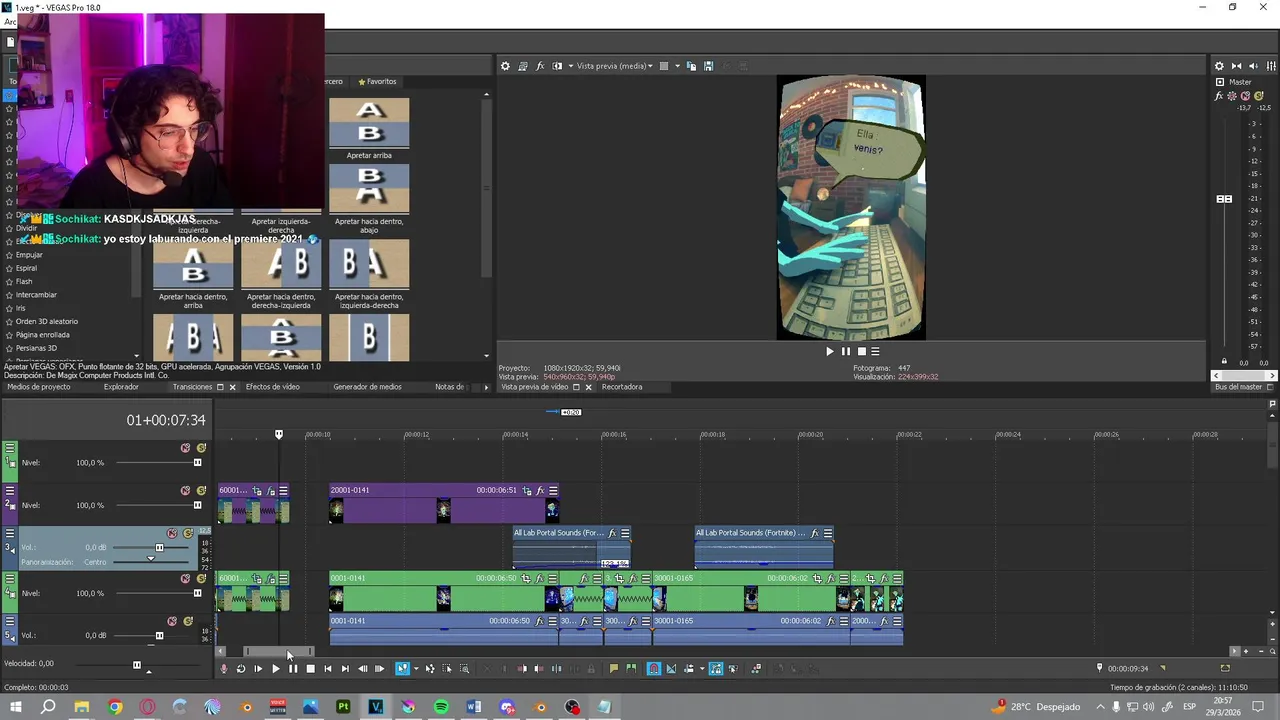Select Flash transition category
The height and width of the screenshot is (720, 1280).
pos(24,282)
